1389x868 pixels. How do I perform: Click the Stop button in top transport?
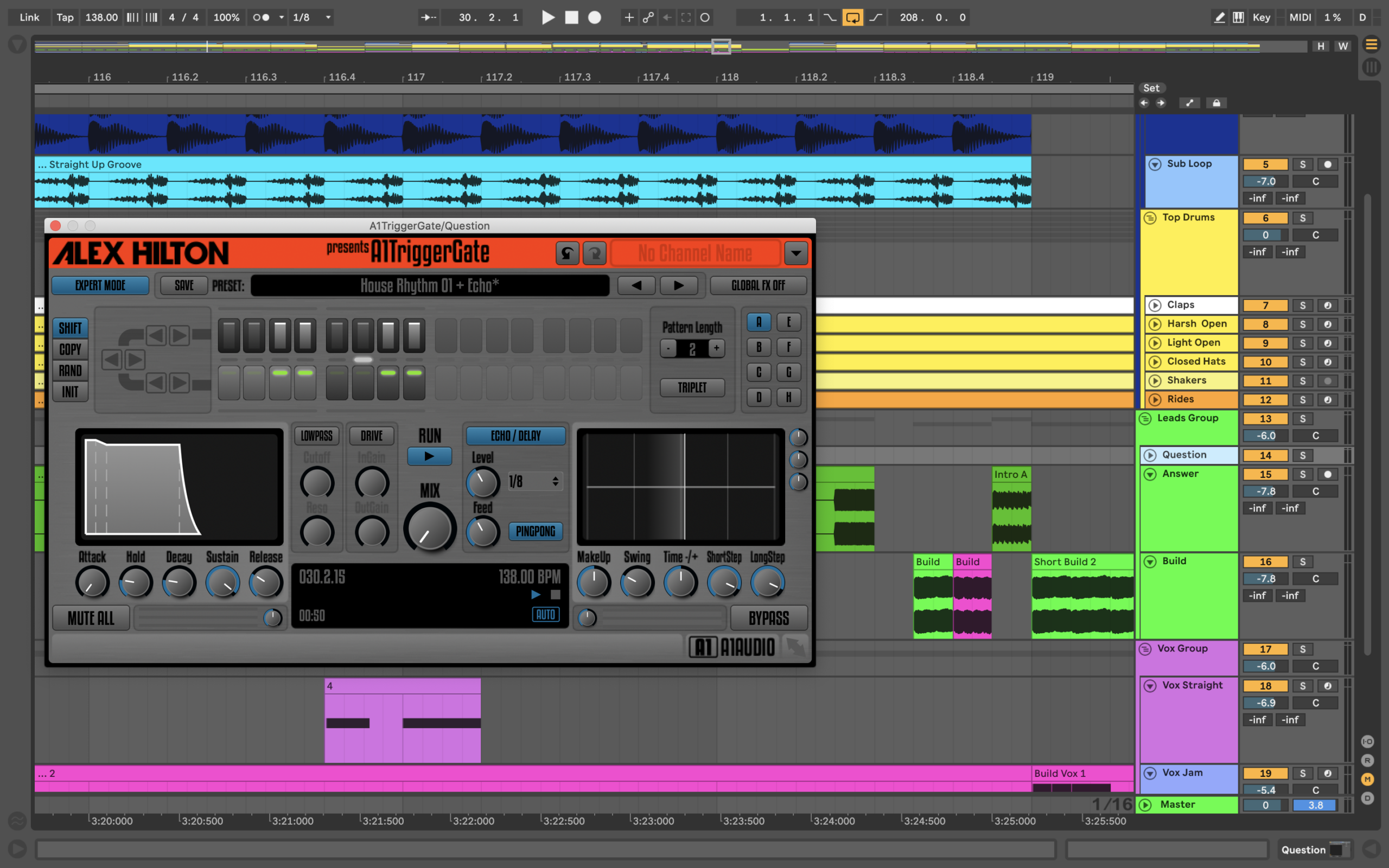click(x=572, y=17)
